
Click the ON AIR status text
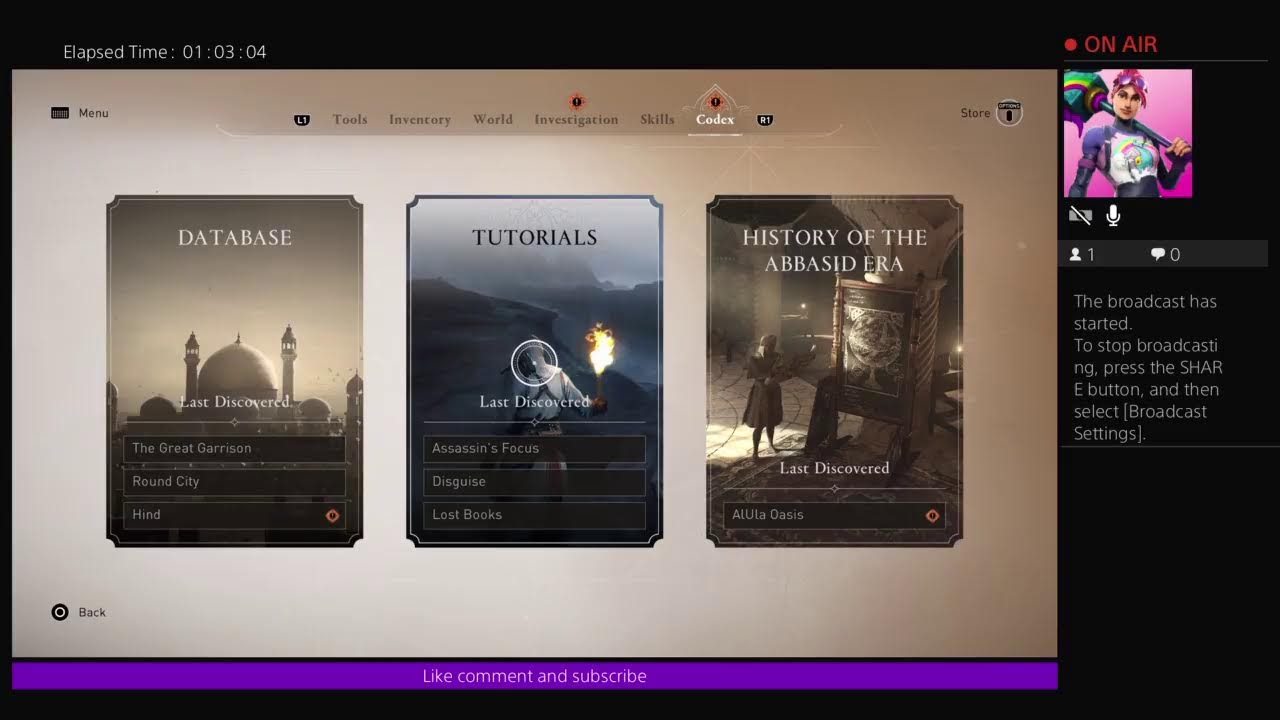click(1120, 45)
